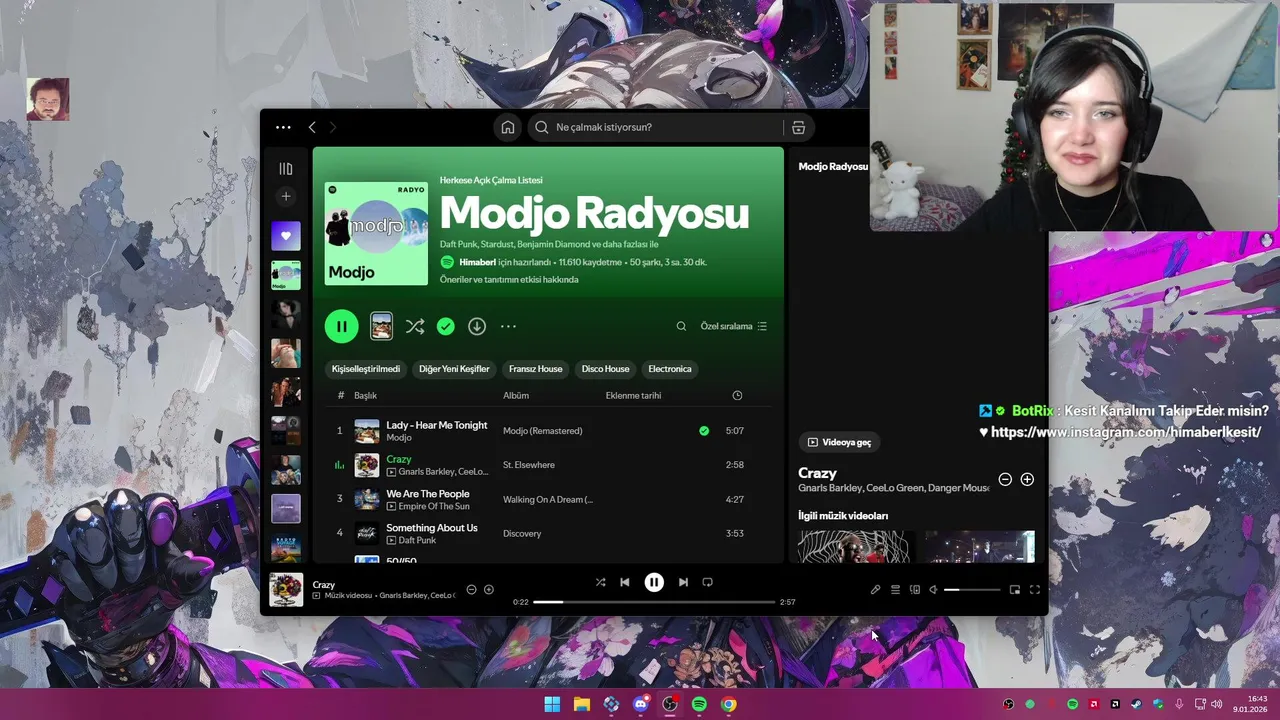Click the Modjo Radyosu cover art

click(x=376, y=234)
